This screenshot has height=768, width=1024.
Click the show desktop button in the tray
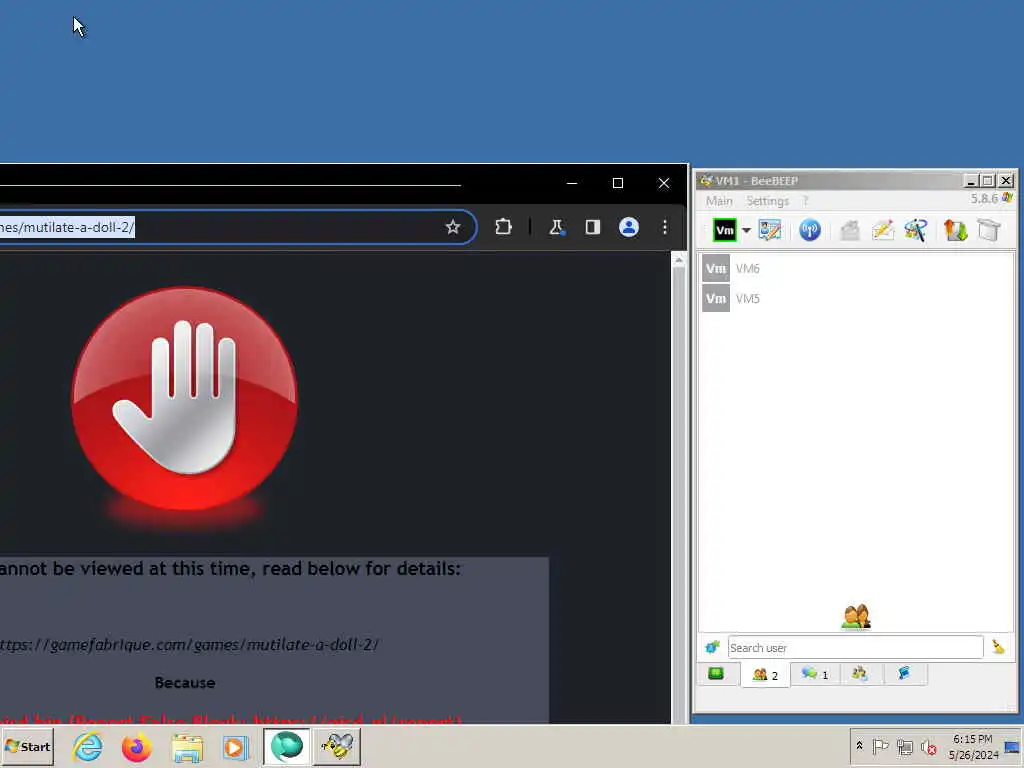1013,746
